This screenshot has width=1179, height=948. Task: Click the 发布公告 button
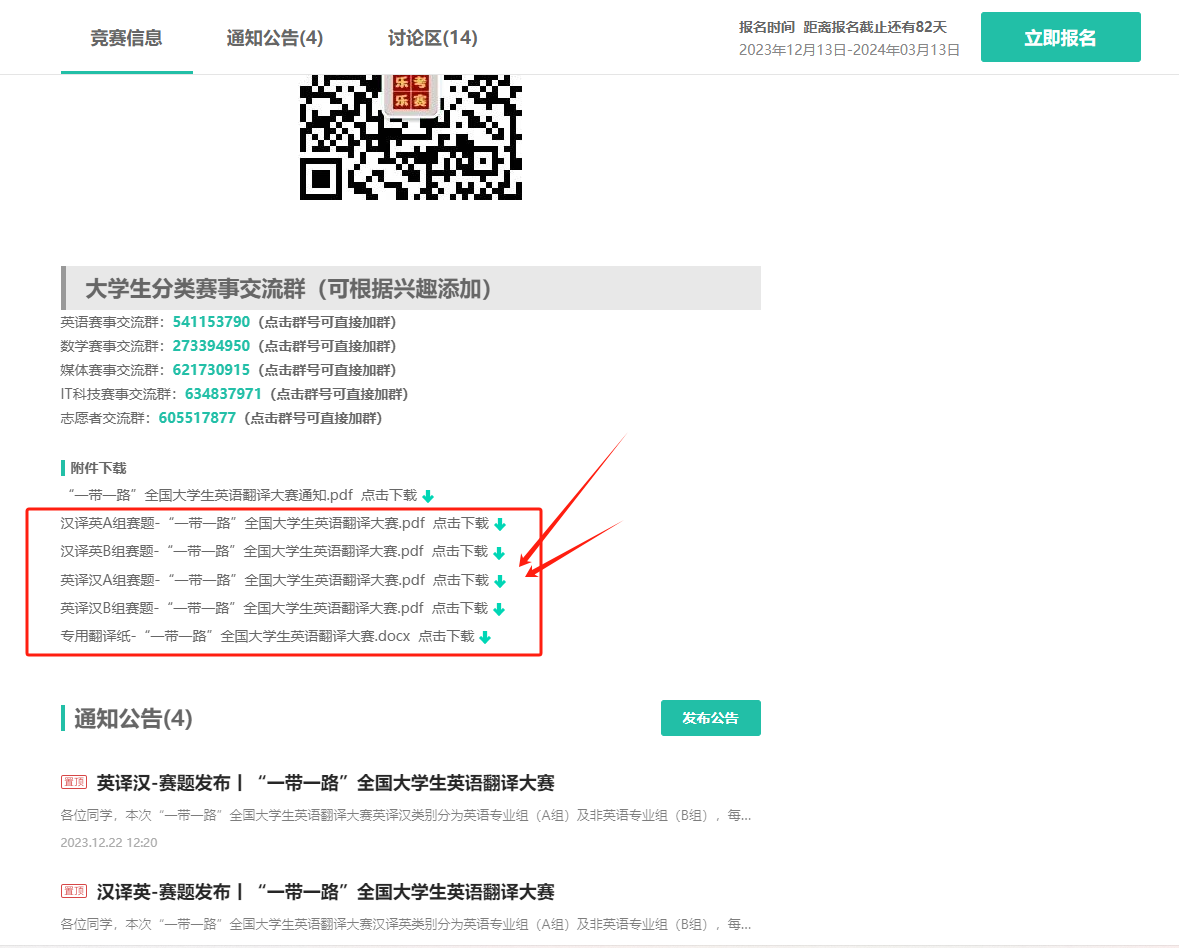(x=710, y=718)
